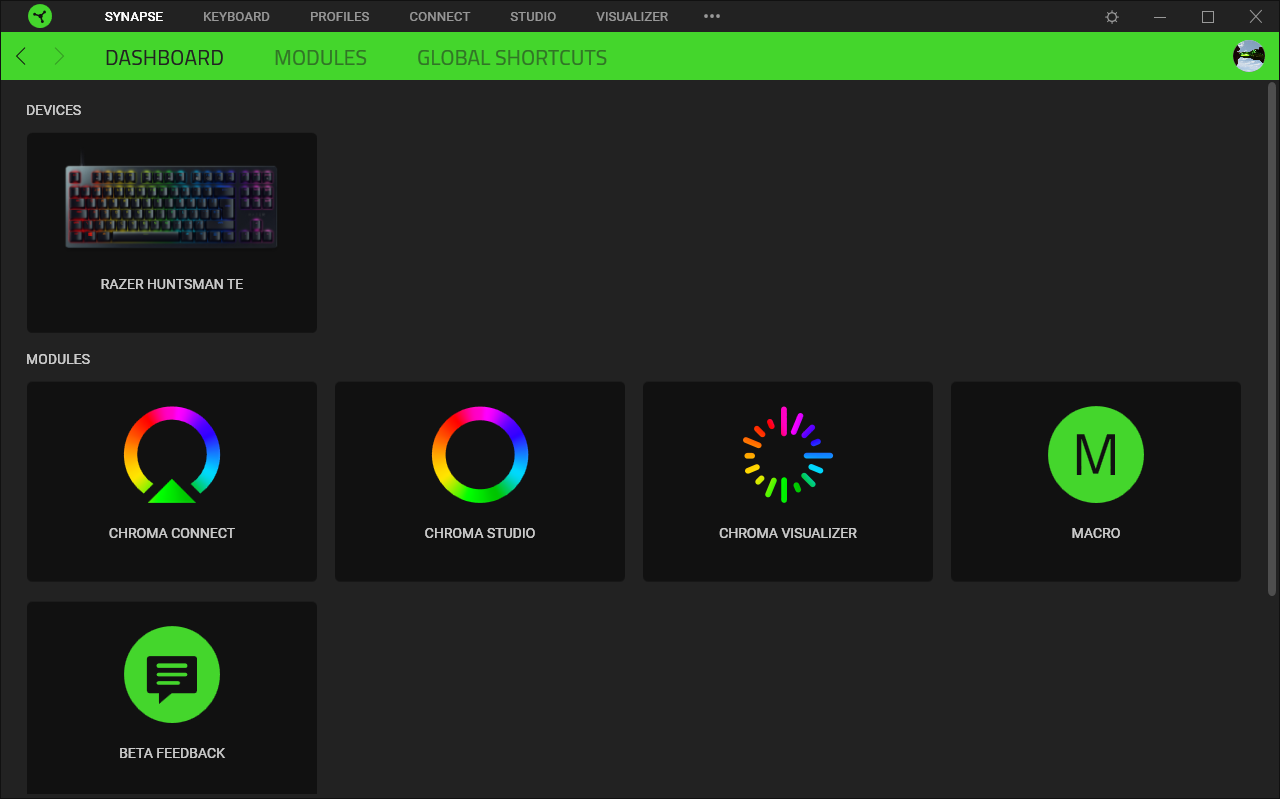Image resolution: width=1280 pixels, height=799 pixels.
Task: Minimize the Synapse window
Action: (x=1160, y=17)
